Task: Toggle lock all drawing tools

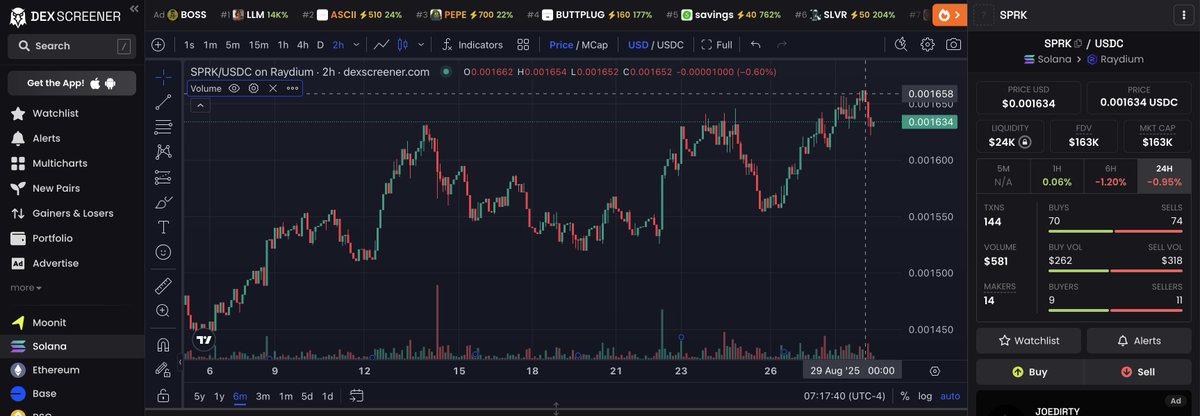Action: coord(163,395)
